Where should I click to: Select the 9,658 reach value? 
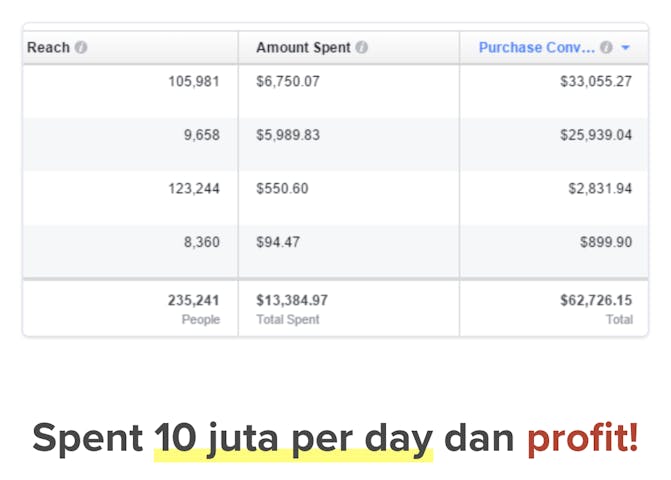pos(201,135)
